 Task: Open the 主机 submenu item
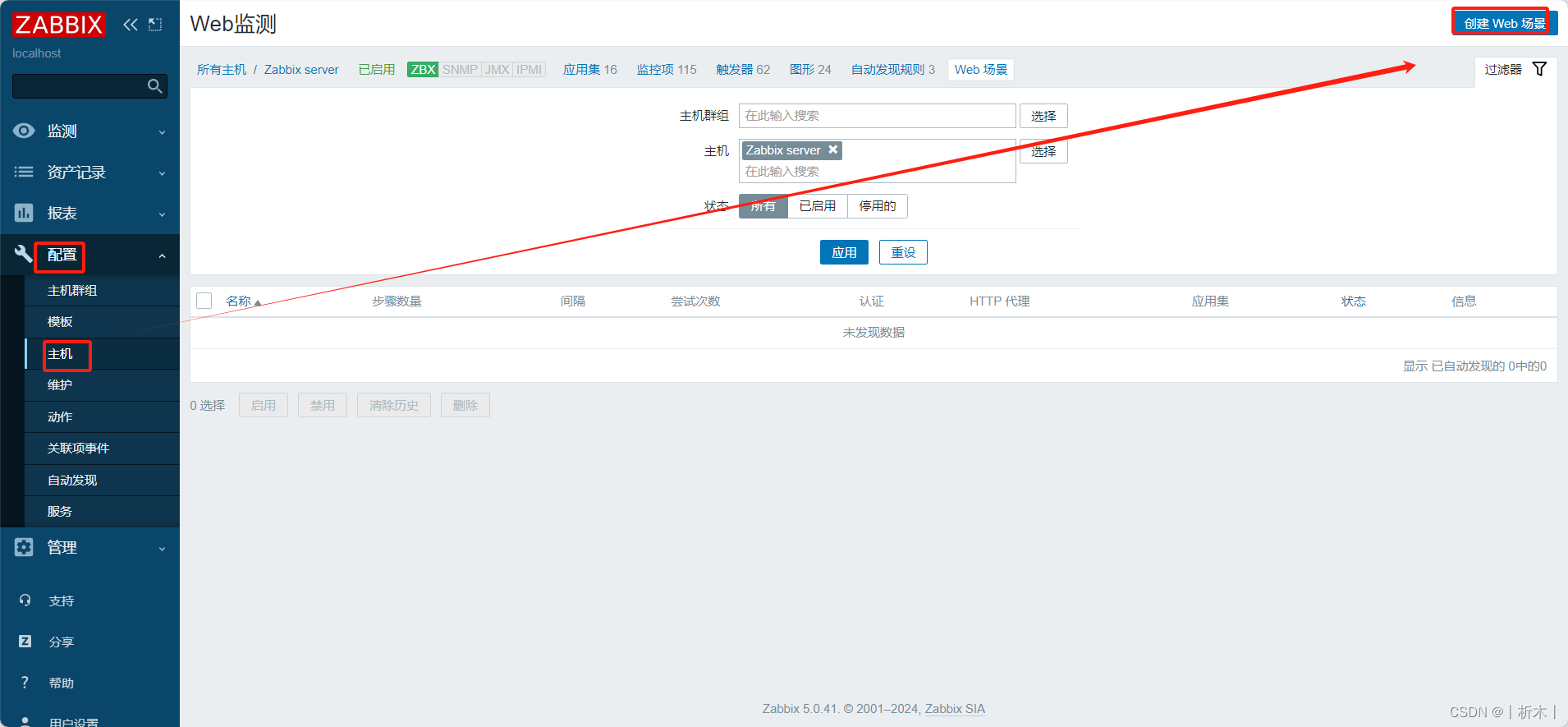pos(102,354)
